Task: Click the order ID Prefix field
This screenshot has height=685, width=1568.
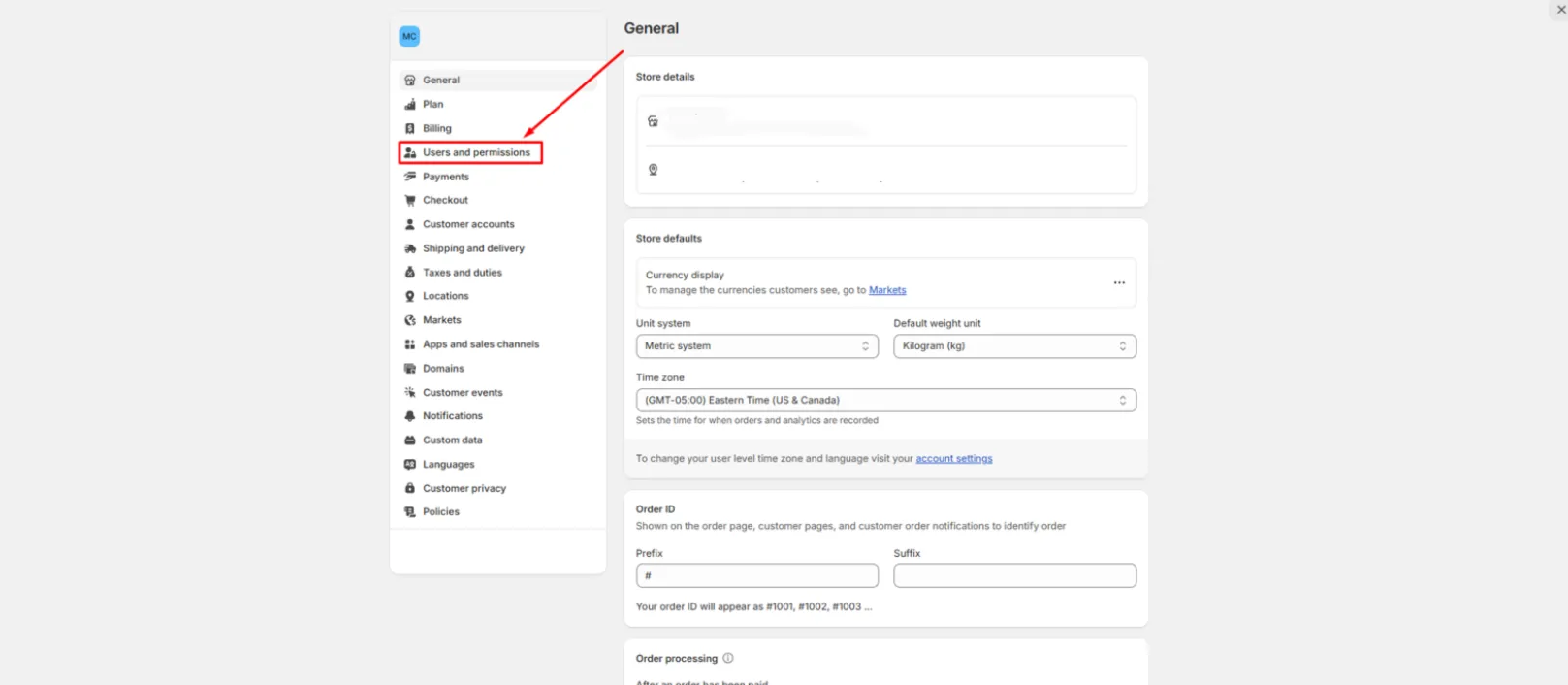Action: 757,575
